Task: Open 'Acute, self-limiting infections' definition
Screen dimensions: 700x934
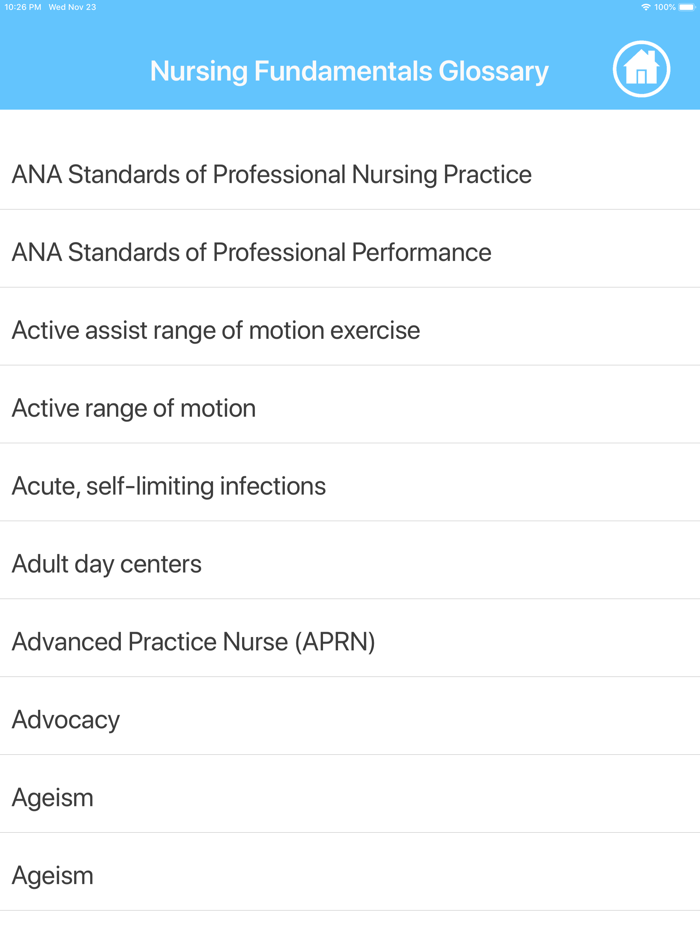Action: [168, 486]
